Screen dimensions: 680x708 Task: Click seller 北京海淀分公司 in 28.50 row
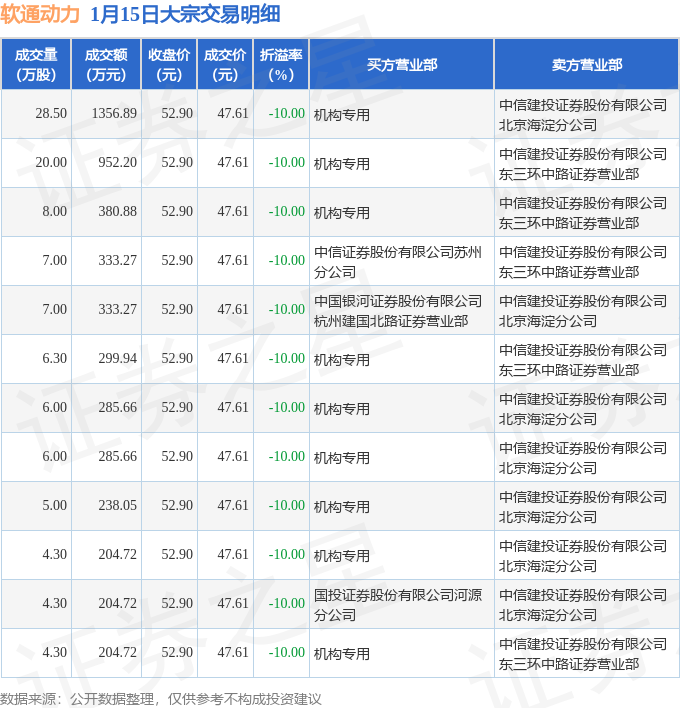(x=548, y=125)
